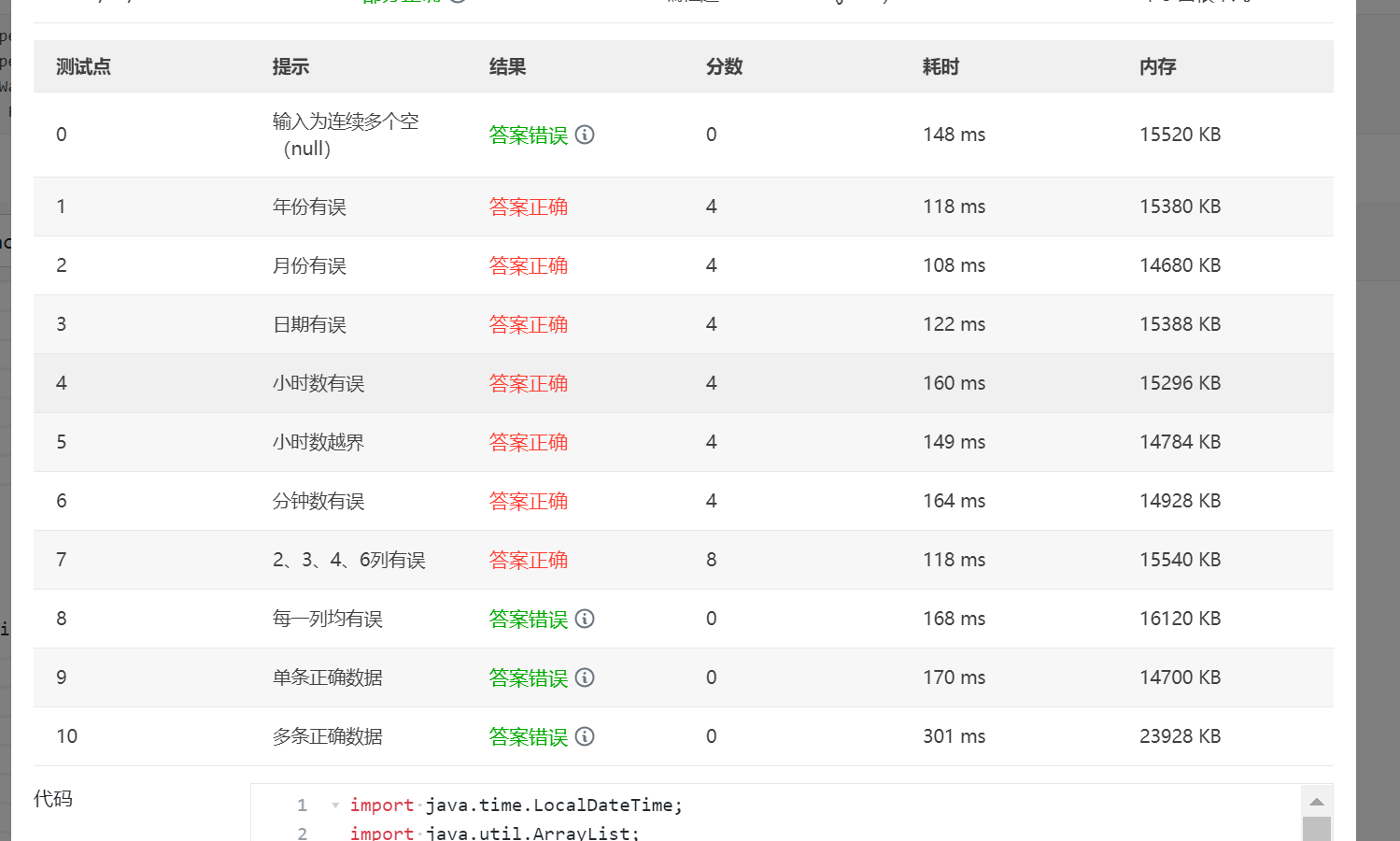1400x841 pixels.
Task: Click hint text 年份有误
Action: pyautogui.click(x=309, y=207)
